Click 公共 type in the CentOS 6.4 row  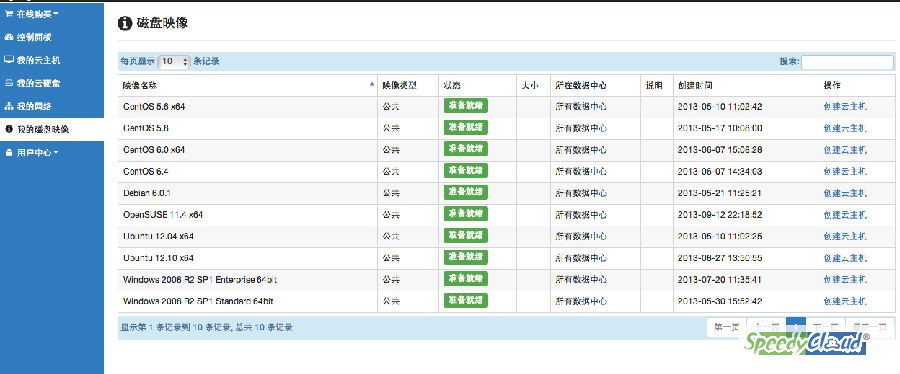(x=391, y=172)
